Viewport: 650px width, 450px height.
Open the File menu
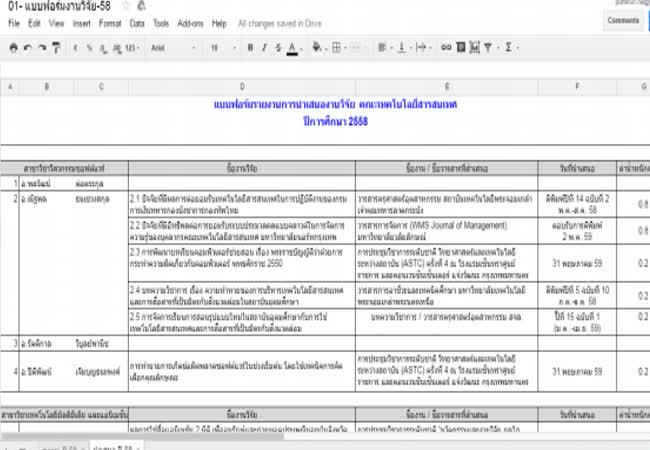[14, 23]
